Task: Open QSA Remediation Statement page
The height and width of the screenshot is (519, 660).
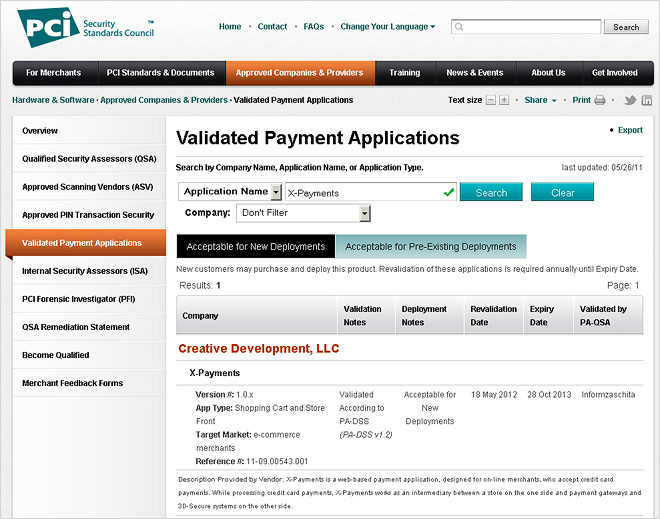Action: coord(89,327)
